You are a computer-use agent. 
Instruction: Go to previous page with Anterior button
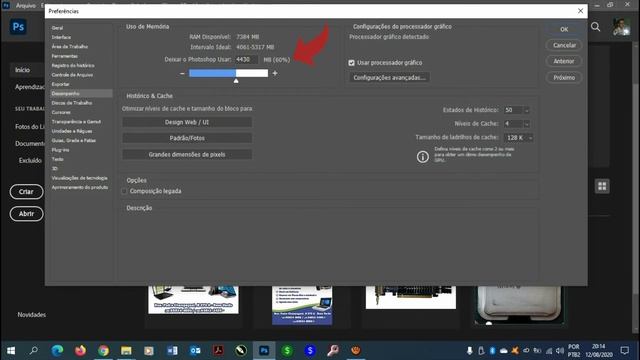[564, 61]
